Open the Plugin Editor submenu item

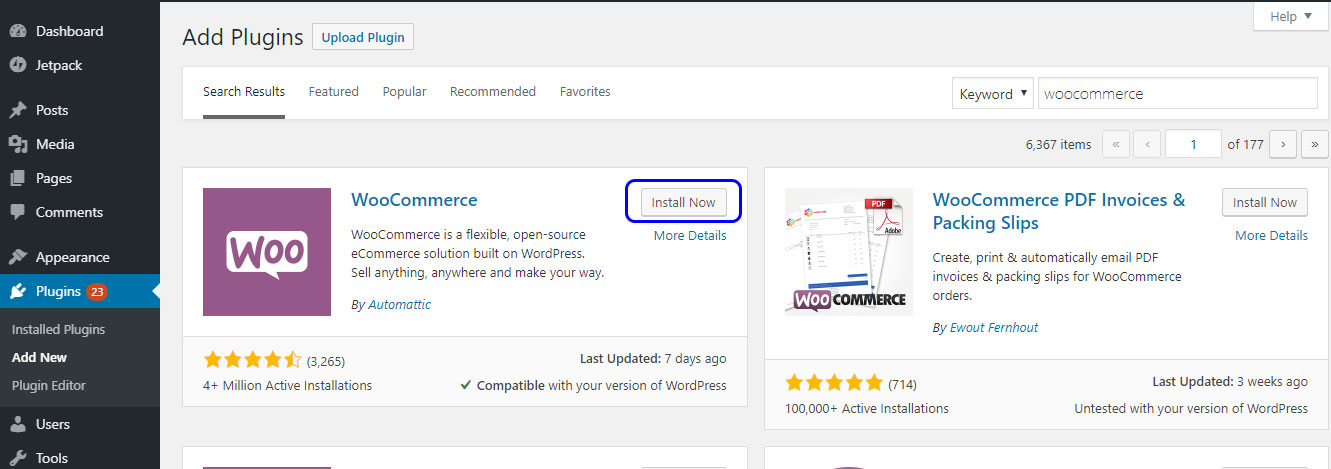(49, 385)
